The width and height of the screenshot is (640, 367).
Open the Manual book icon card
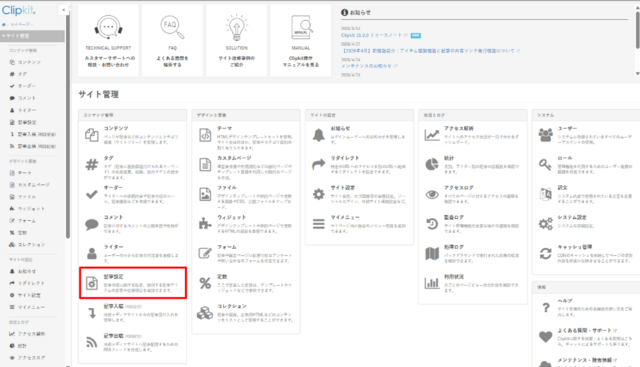pyautogui.click(x=301, y=40)
